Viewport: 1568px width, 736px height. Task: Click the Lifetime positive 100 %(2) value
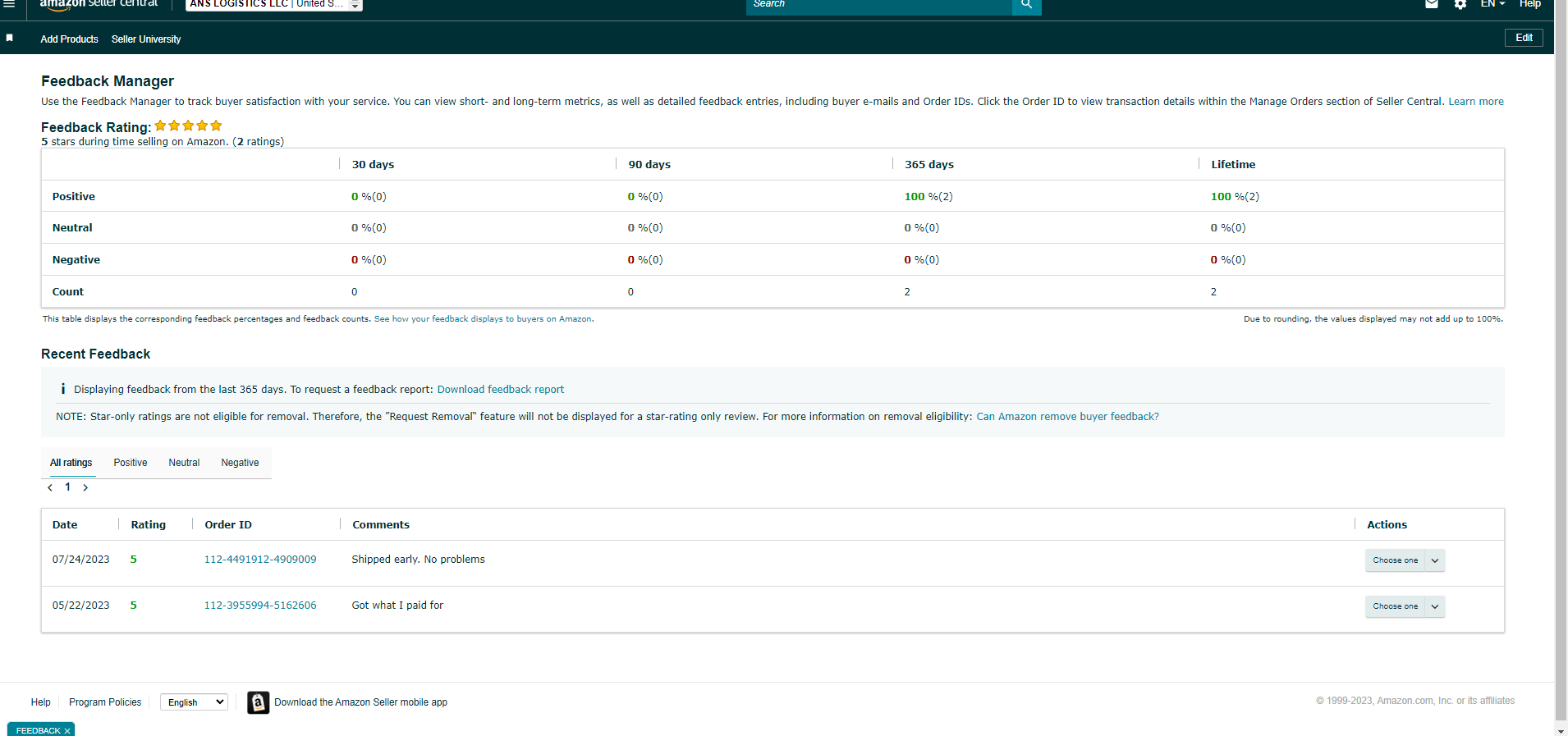pyautogui.click(x=1235, y=197)
